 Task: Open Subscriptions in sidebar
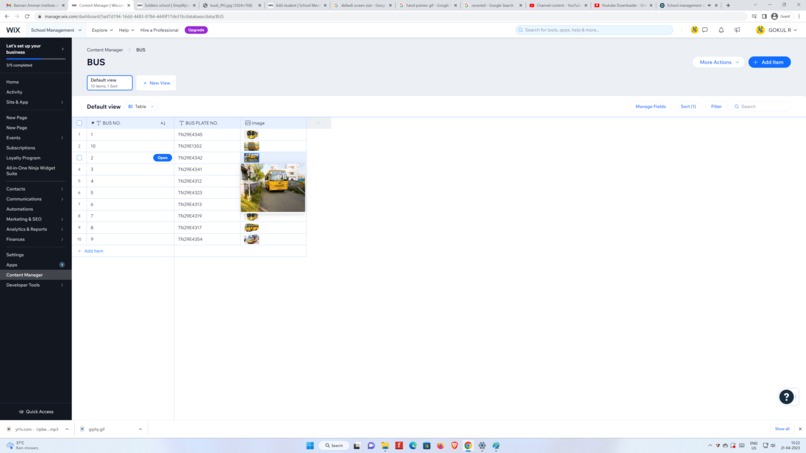pos(21,148)
